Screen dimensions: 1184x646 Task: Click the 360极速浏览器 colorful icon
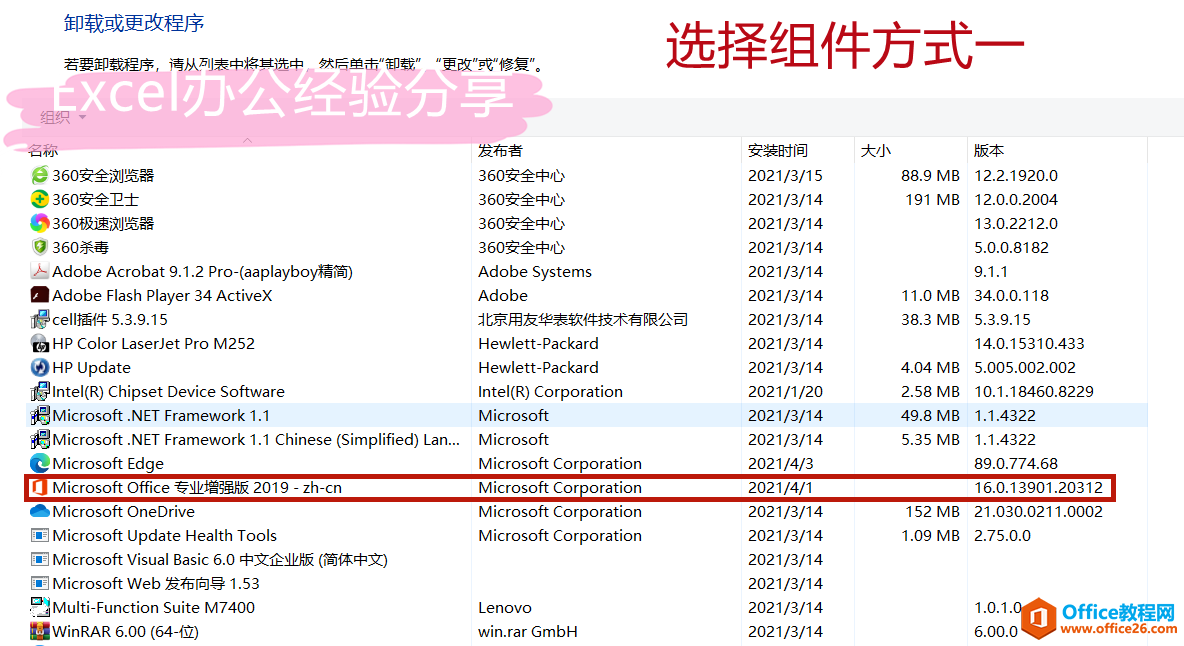pos(39,223)
